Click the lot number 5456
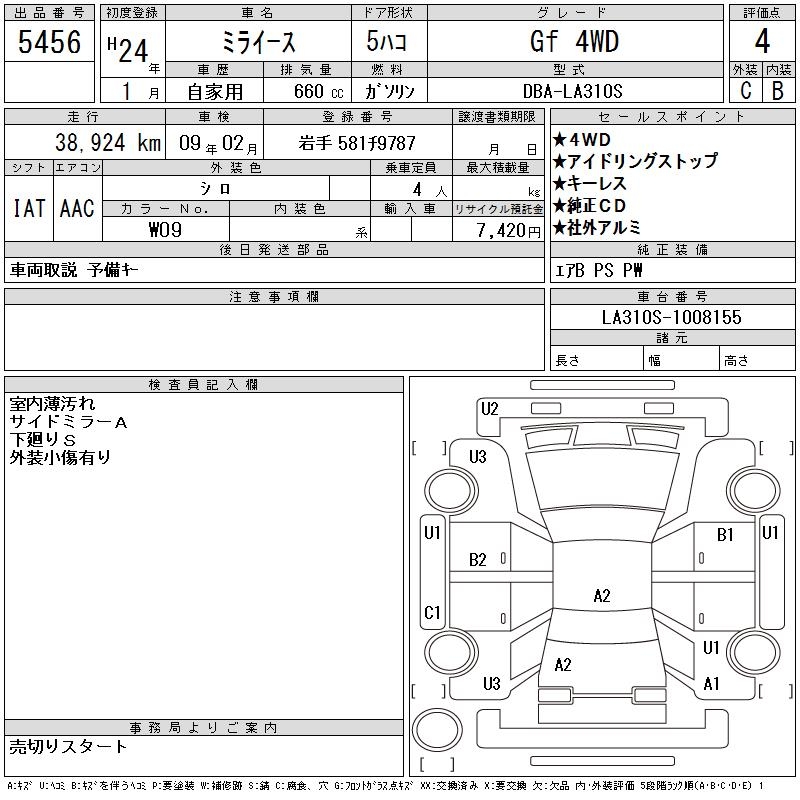The image size is (800, 800). pos(49,41)
